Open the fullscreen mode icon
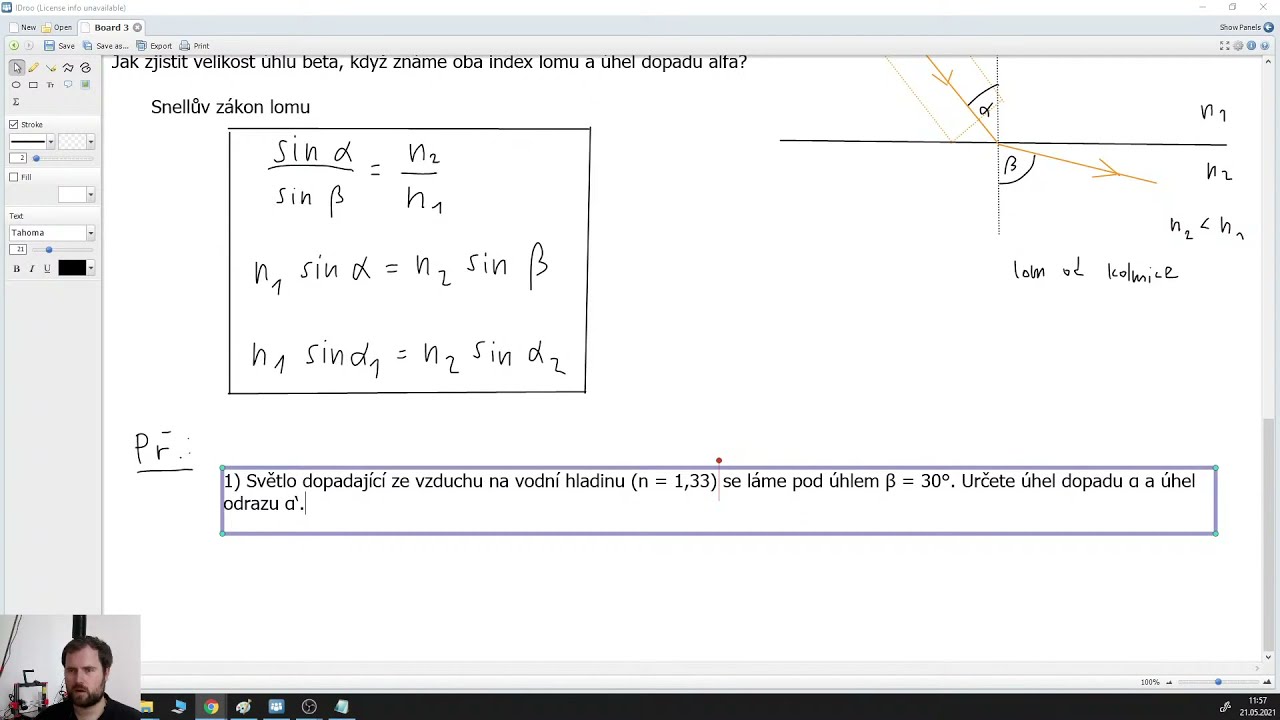Image resolution: width=1280 pixels, height=720 pixels. (1225, 46)
